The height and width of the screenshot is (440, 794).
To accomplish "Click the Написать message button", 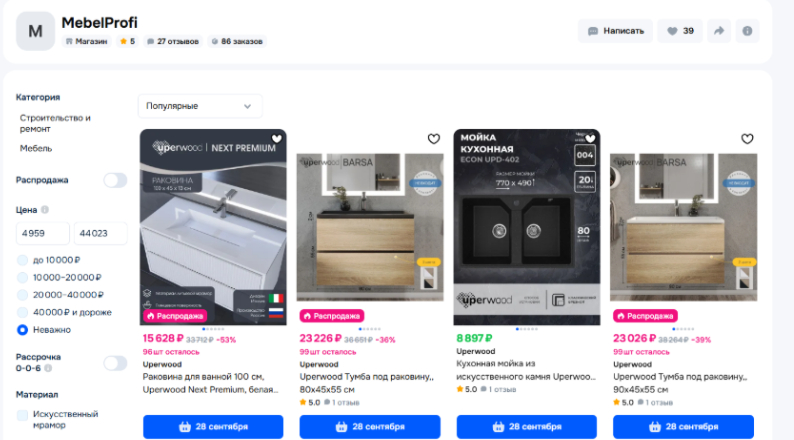I will point(615,31).
